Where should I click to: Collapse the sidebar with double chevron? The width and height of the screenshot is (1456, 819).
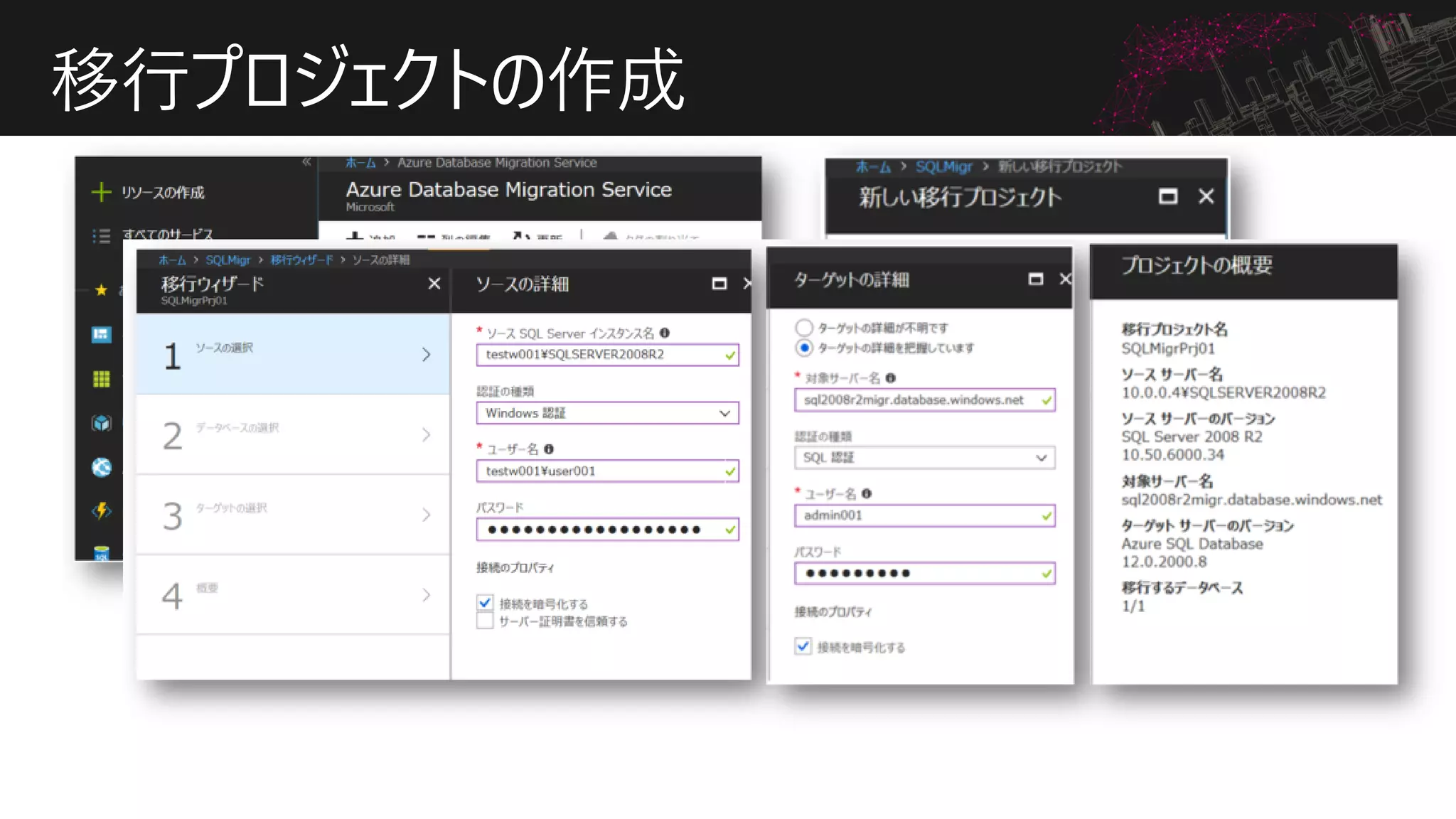[x=306, y=162]
